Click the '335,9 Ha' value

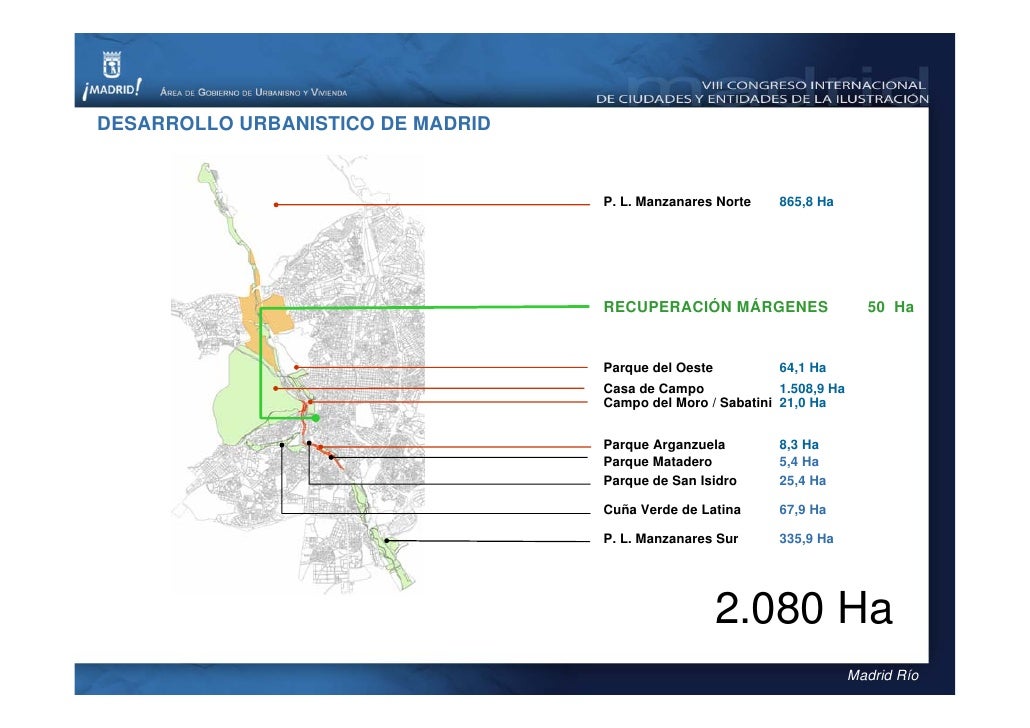[x=806, y=539]
